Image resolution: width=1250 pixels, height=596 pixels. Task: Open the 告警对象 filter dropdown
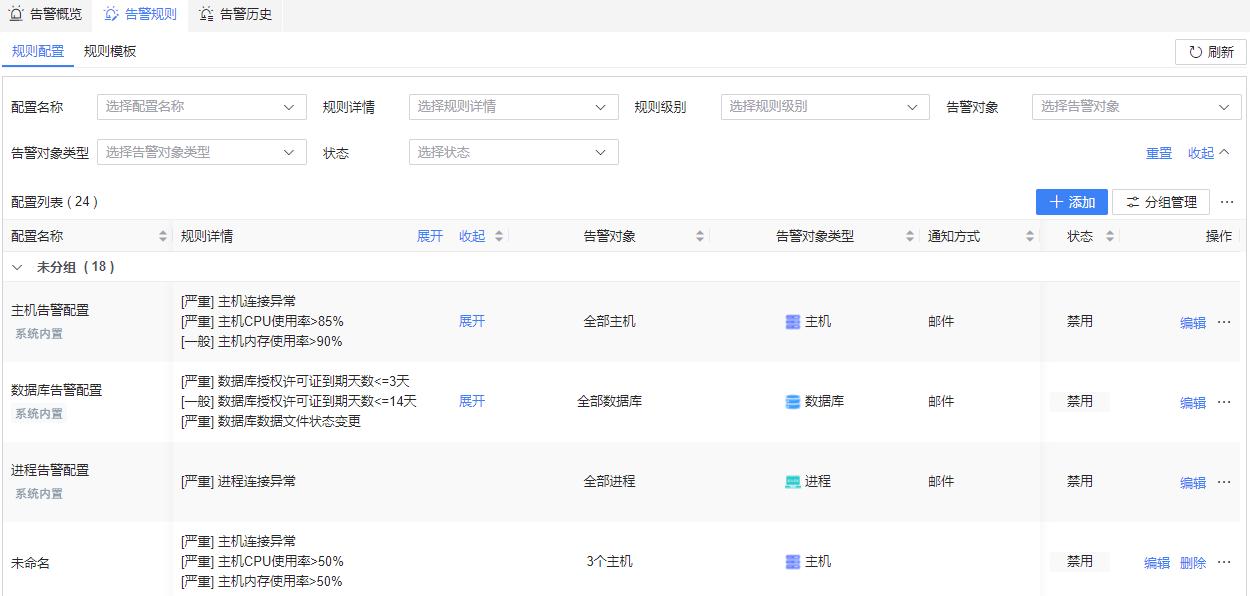point(1137,107)
